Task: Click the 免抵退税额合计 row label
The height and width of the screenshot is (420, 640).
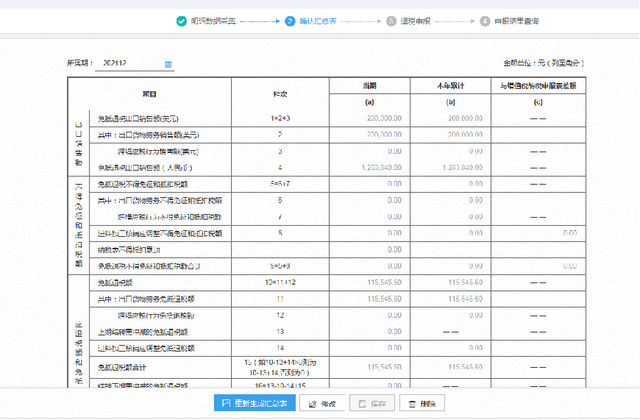Action: 122,368
